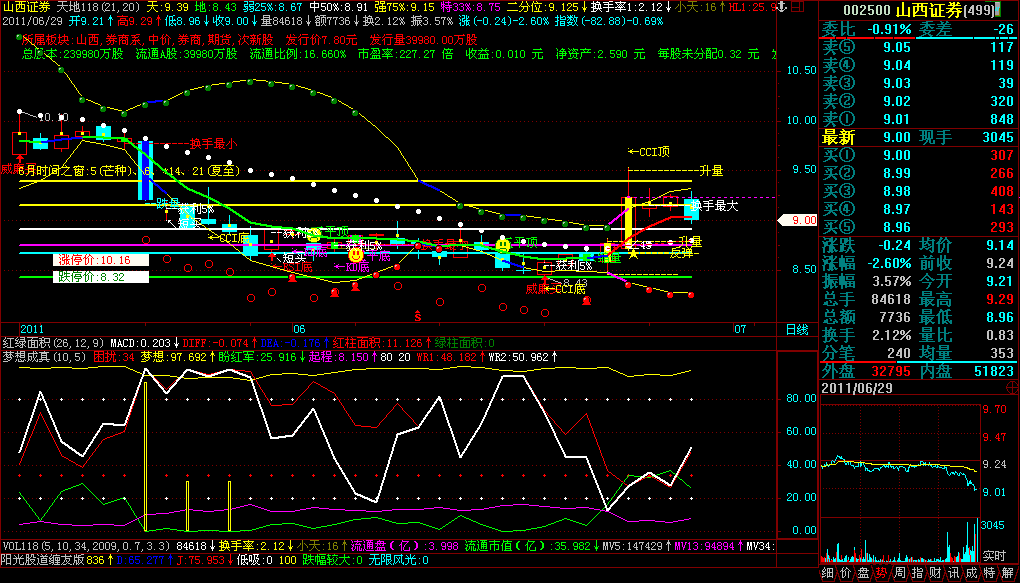
Task: Click the 10.10 high price label on chart
Action: point(53,118)
